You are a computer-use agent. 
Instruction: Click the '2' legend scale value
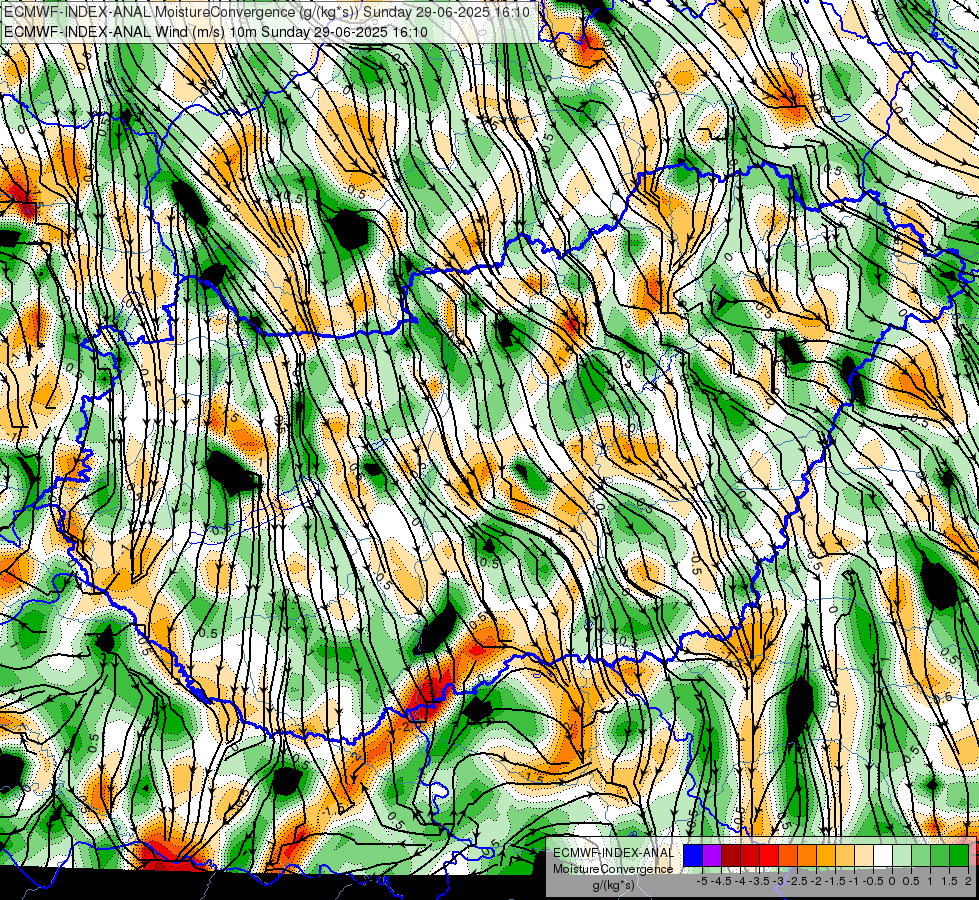(968, 881)
